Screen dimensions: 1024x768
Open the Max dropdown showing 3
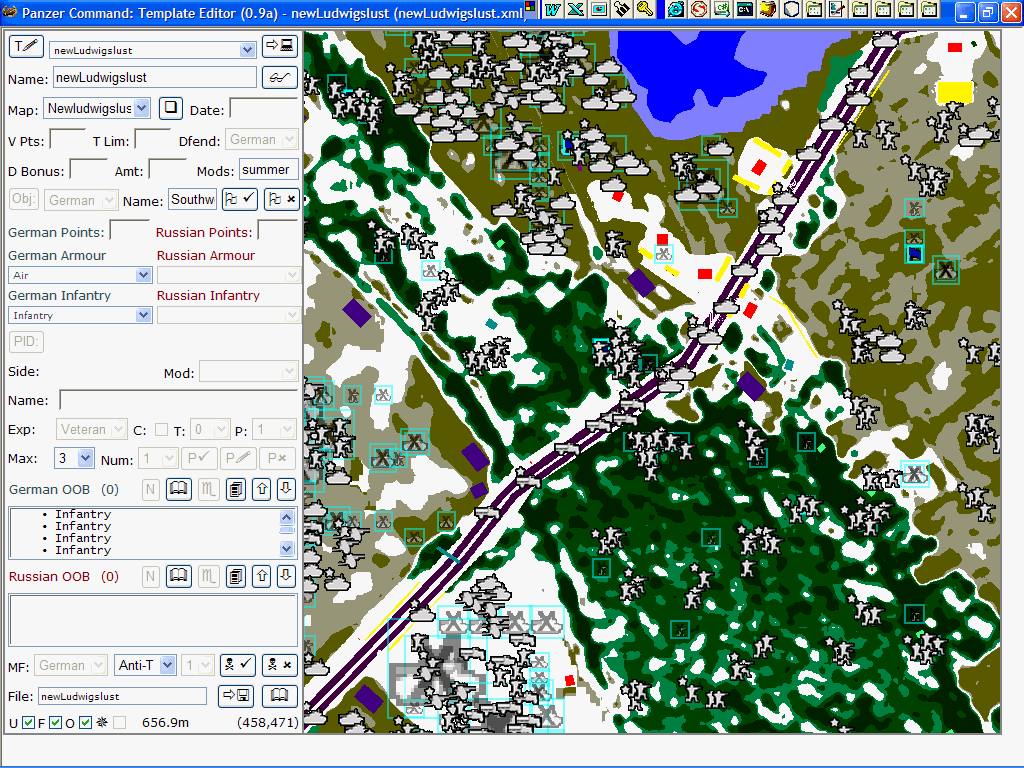tap(85, 458)
